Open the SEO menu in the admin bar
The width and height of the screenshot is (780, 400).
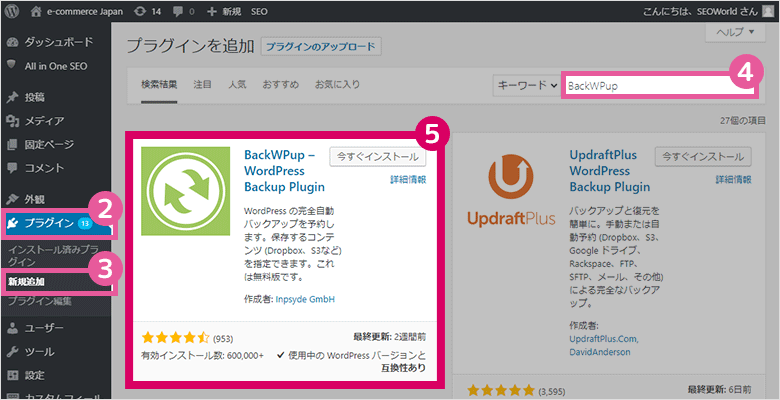pos(259,11)
